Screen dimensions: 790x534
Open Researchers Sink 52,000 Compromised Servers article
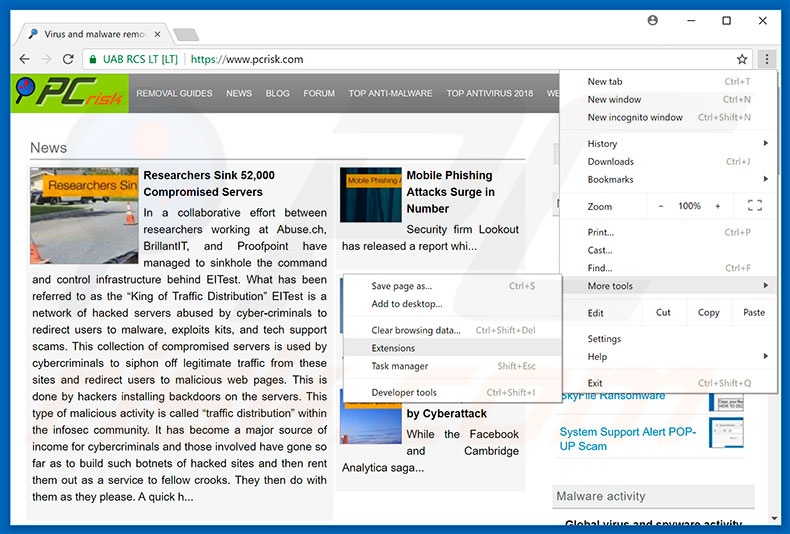(x=209, y=183)
